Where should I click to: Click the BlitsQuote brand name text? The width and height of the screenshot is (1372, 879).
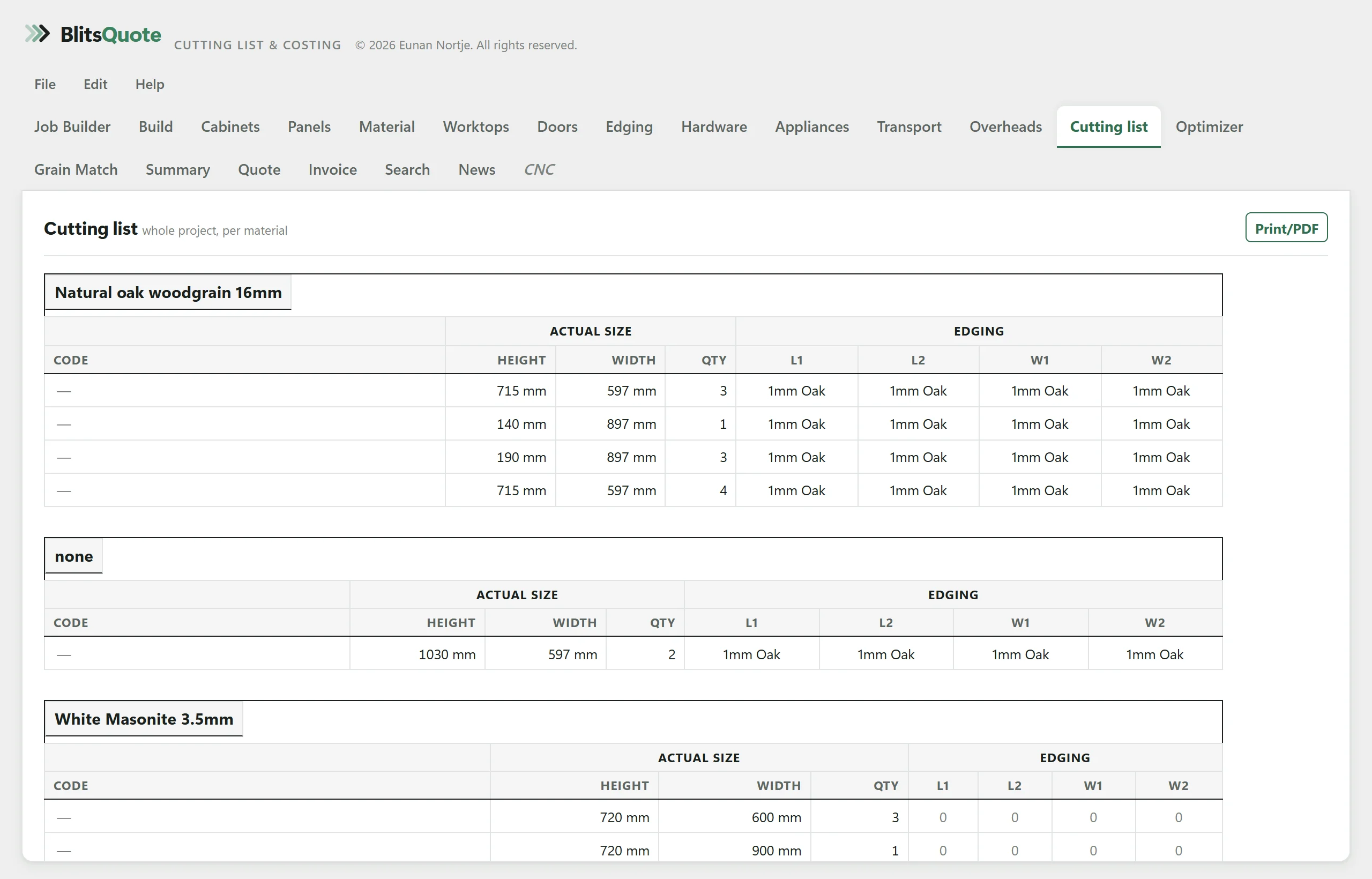click(111, 34)
